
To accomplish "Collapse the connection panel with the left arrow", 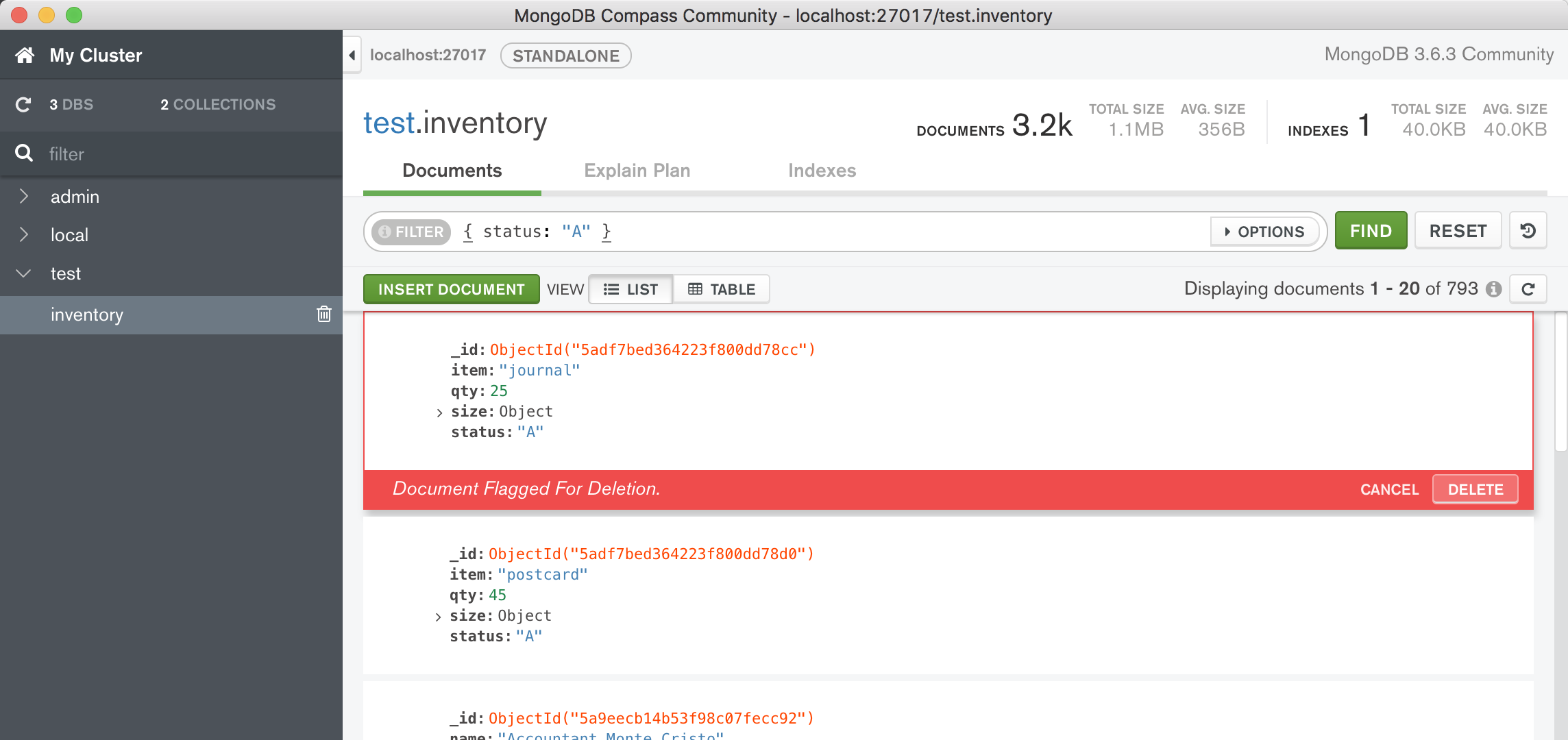I will tap(351, 55).
